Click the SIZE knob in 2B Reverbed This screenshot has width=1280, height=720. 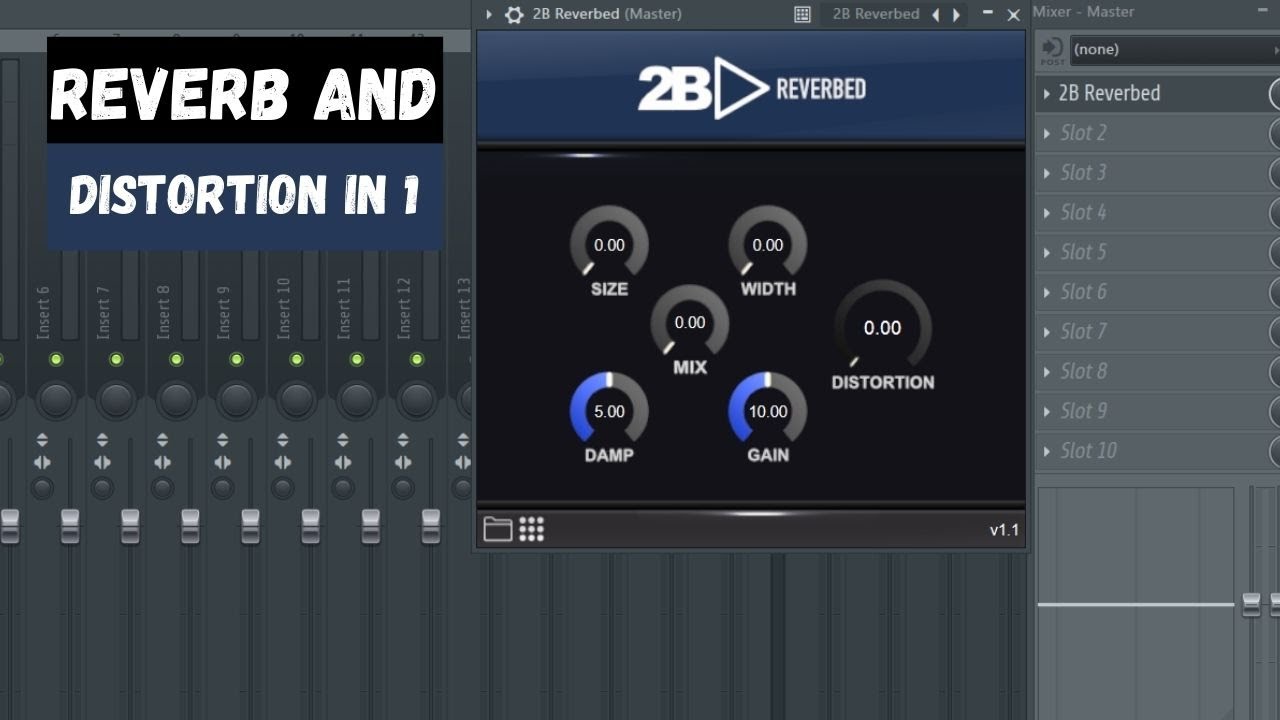tap(609, 244)
